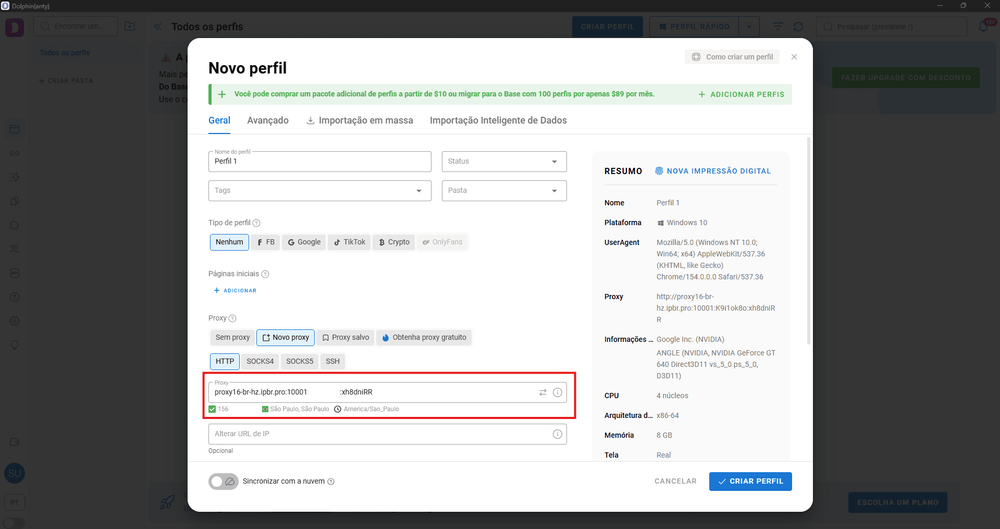Open Como criar um perfil guide

[732, 57]
